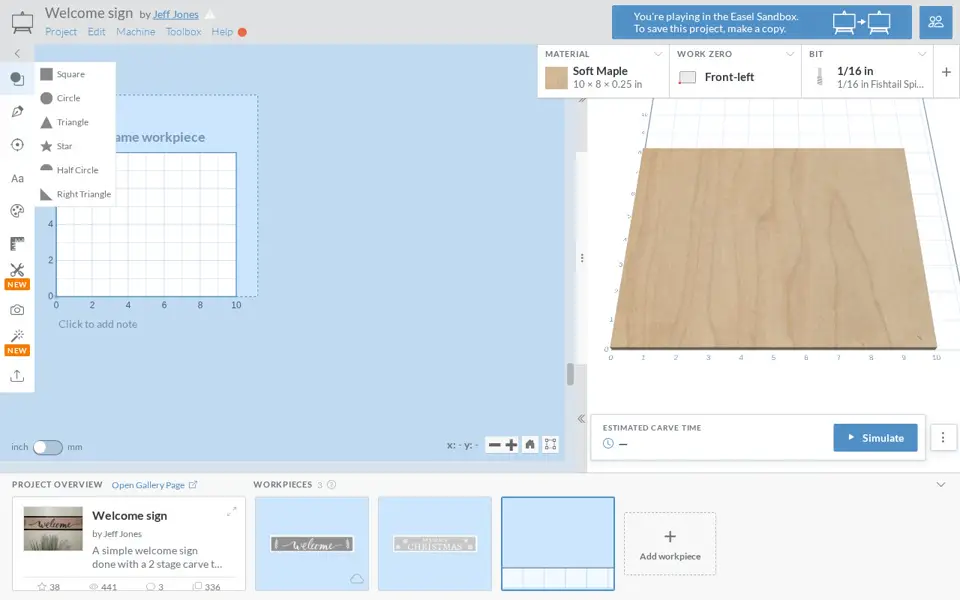Collapse the left sidebar with back arrow
The image size is (960, 600).
tap(17, 53)
